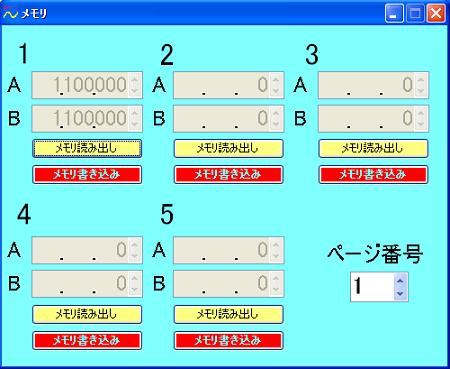Click the slot 1 field B value 1.100.000

(x=87, y=118)
